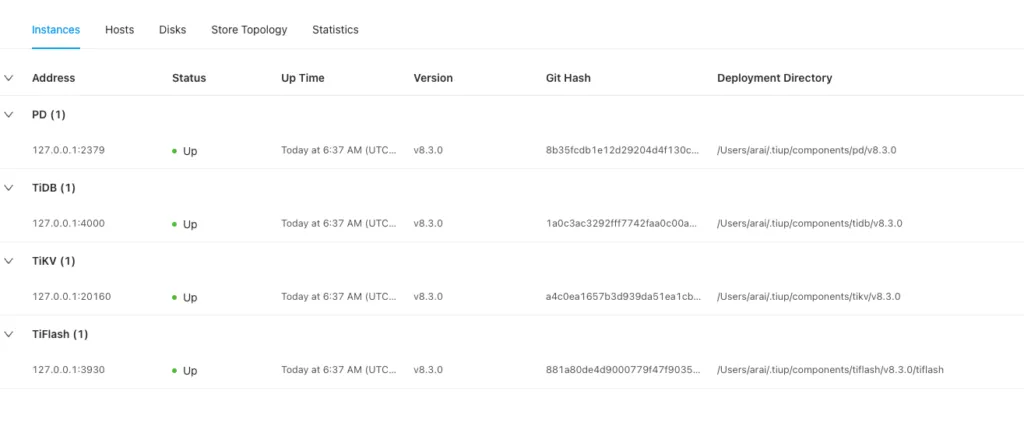Image resolution: width=1024 pixels, height=440 pixels.
Task: Click version v8.3.0 in TiKV row
Action: tap(428, 296)
